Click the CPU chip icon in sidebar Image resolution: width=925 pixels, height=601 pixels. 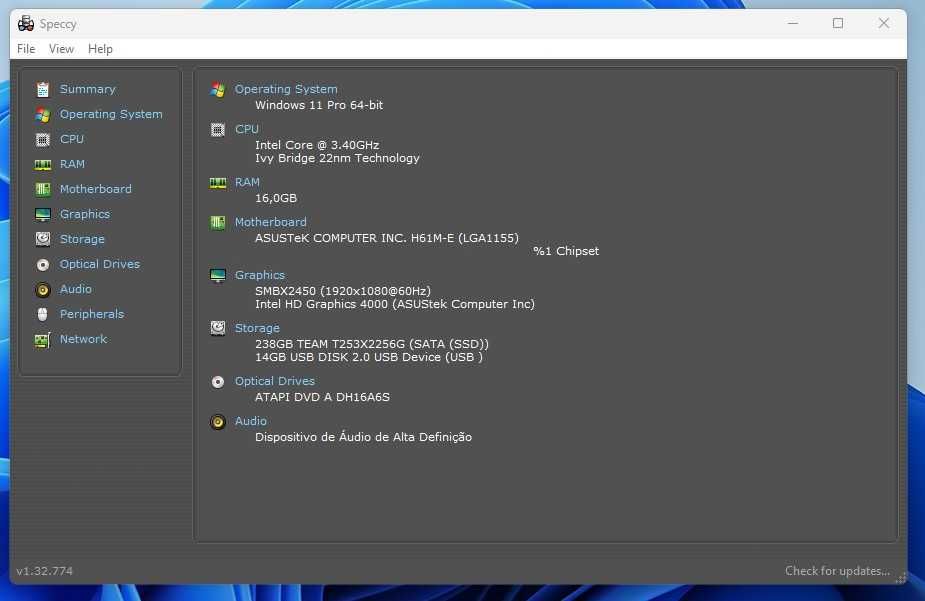[42, 139]
